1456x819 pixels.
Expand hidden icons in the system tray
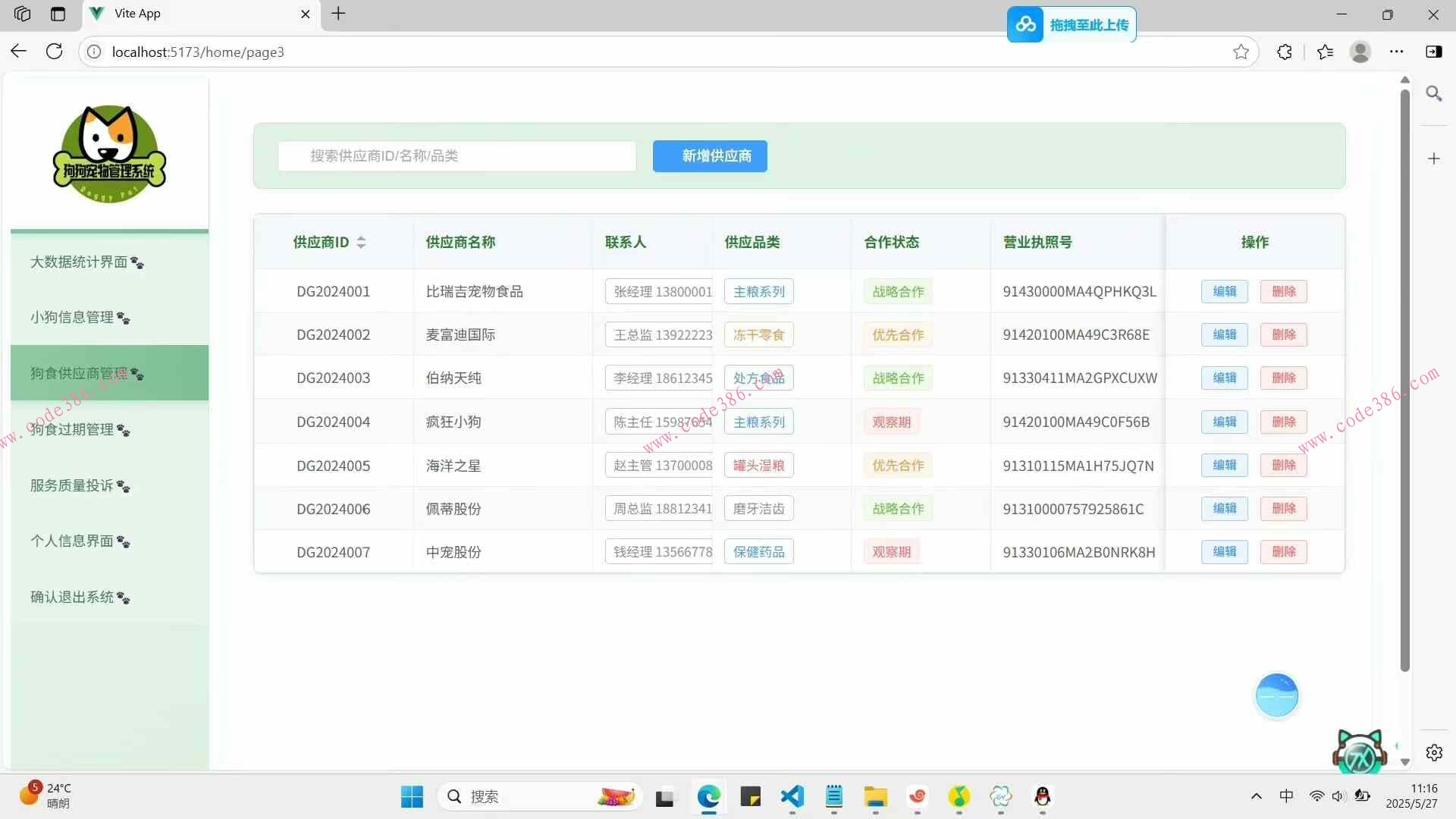tap(1256, 796)
